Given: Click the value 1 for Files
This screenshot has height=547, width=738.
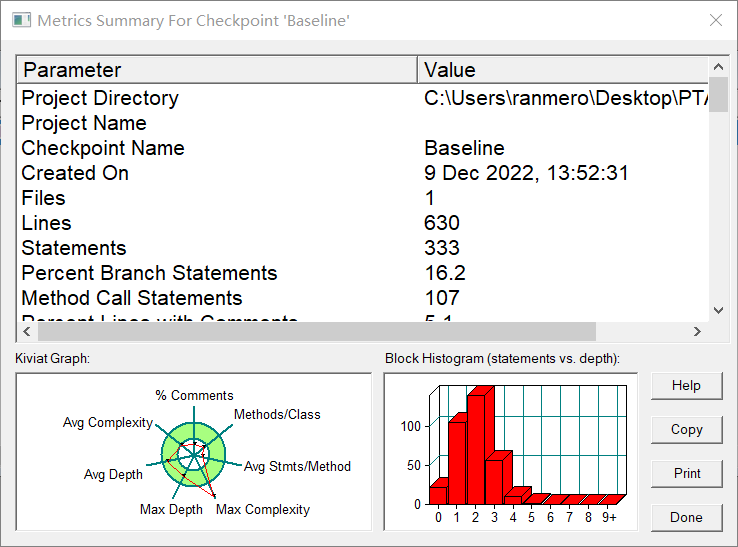Looking at the screenshot, I should pos(429,198).
